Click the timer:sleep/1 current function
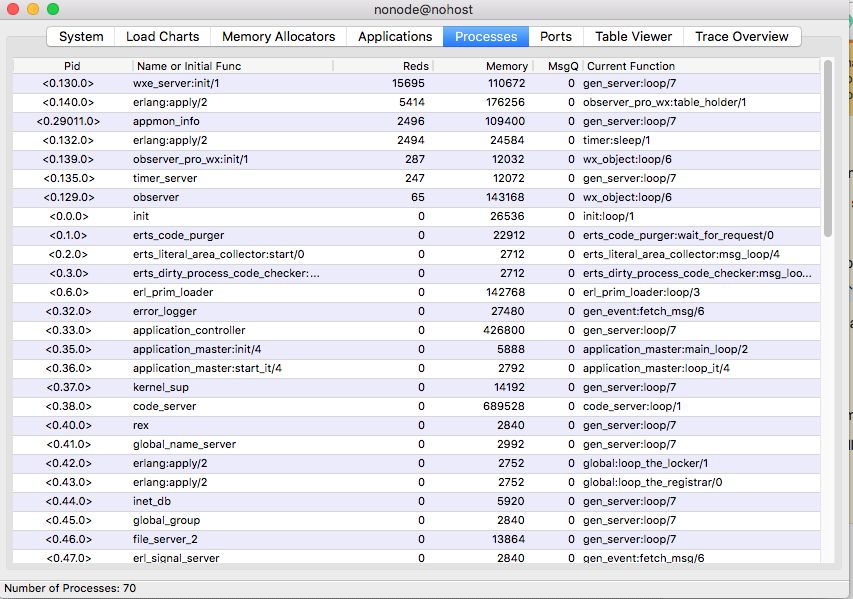The image size is (853, 599). click(x=616, y=140)
